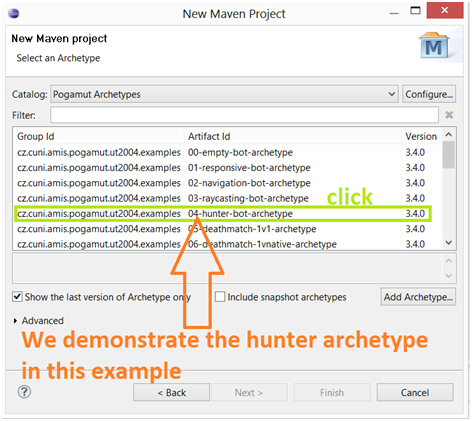Uncheck Show the last version of Archetype only
This screenshot has height=421, width=472.
pos(17,296)
